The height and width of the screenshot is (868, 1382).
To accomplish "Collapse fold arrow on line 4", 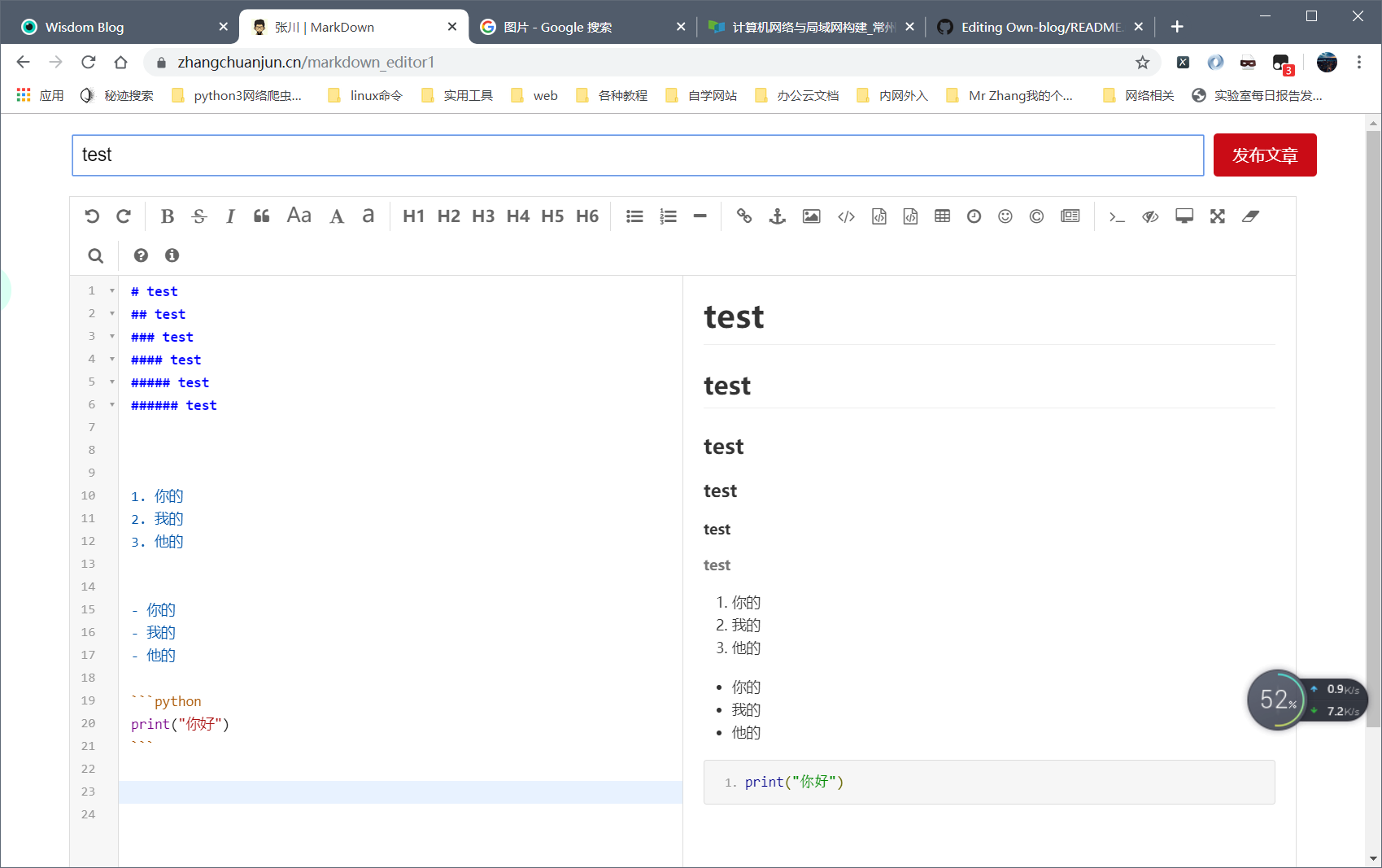I will click(112, 360).
